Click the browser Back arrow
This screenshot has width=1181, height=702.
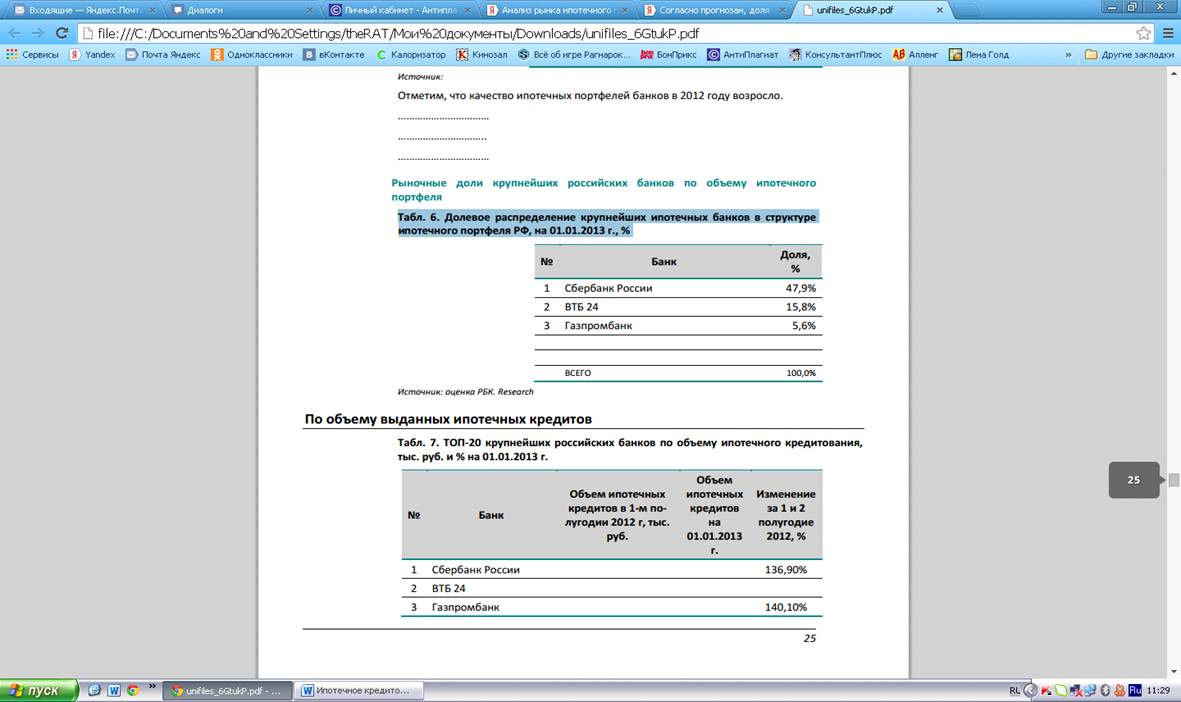tap(14, 33)
